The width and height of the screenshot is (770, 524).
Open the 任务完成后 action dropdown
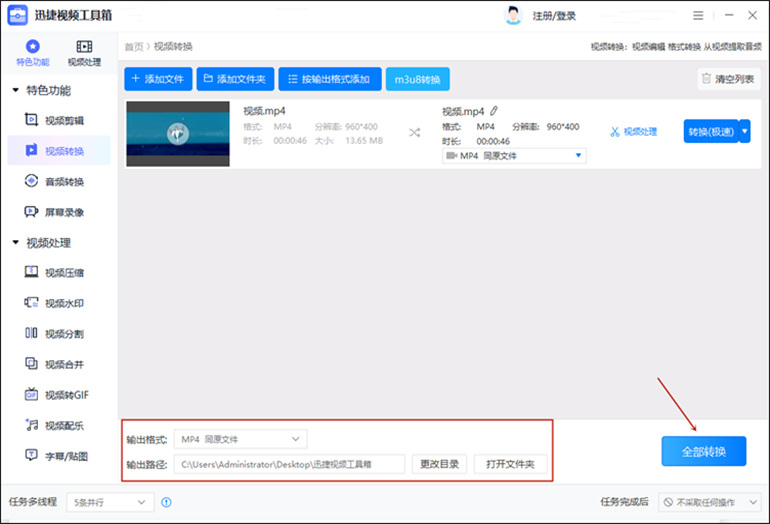(x=709, y=502)
